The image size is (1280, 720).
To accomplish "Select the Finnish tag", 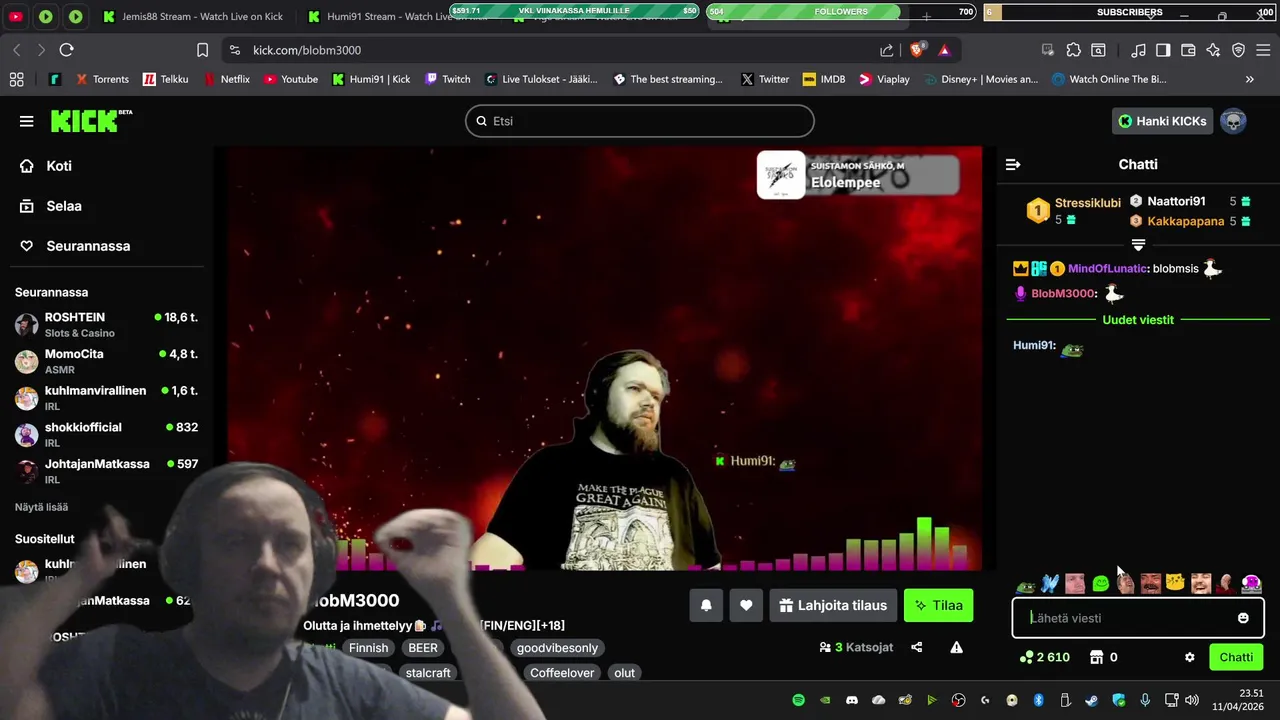I will (368, 648).
